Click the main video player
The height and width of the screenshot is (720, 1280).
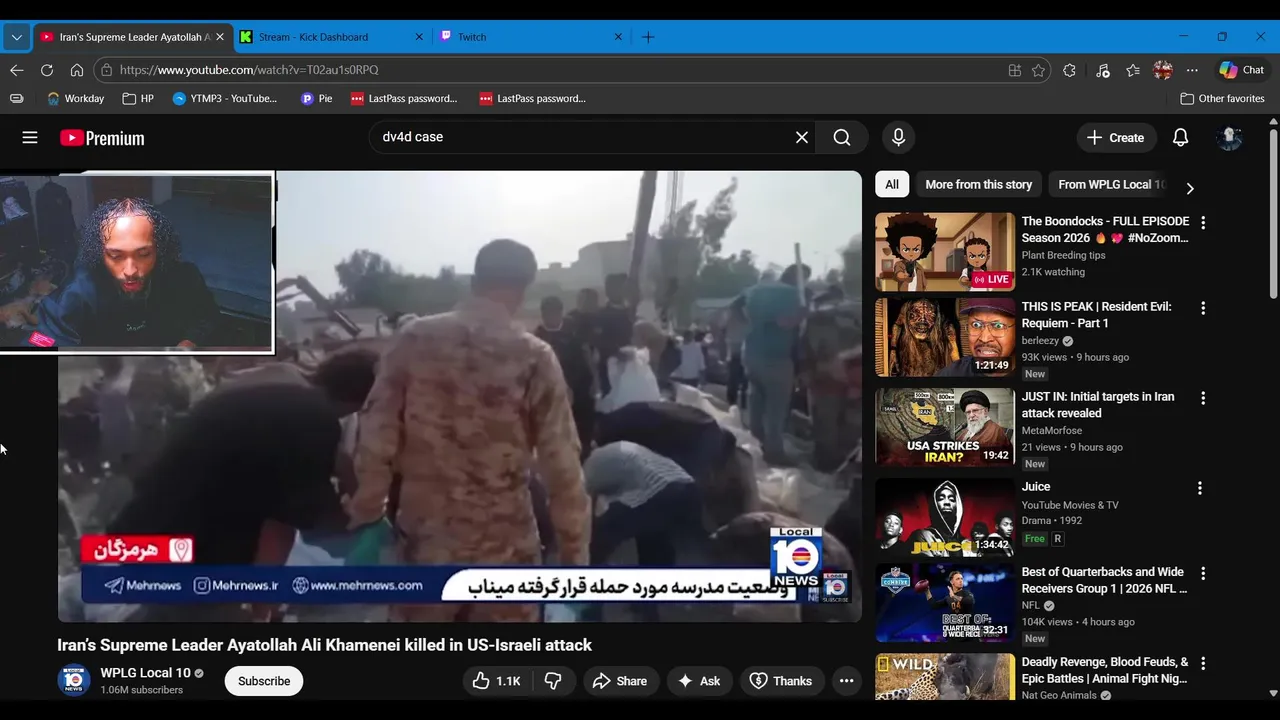[460, 396]
